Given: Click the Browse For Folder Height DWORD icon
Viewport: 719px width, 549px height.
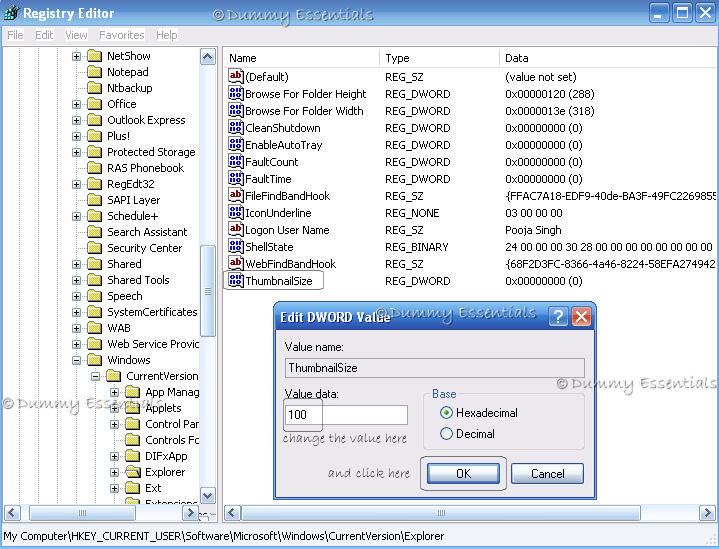Looking at the screenshot, I should coord(236,93).
